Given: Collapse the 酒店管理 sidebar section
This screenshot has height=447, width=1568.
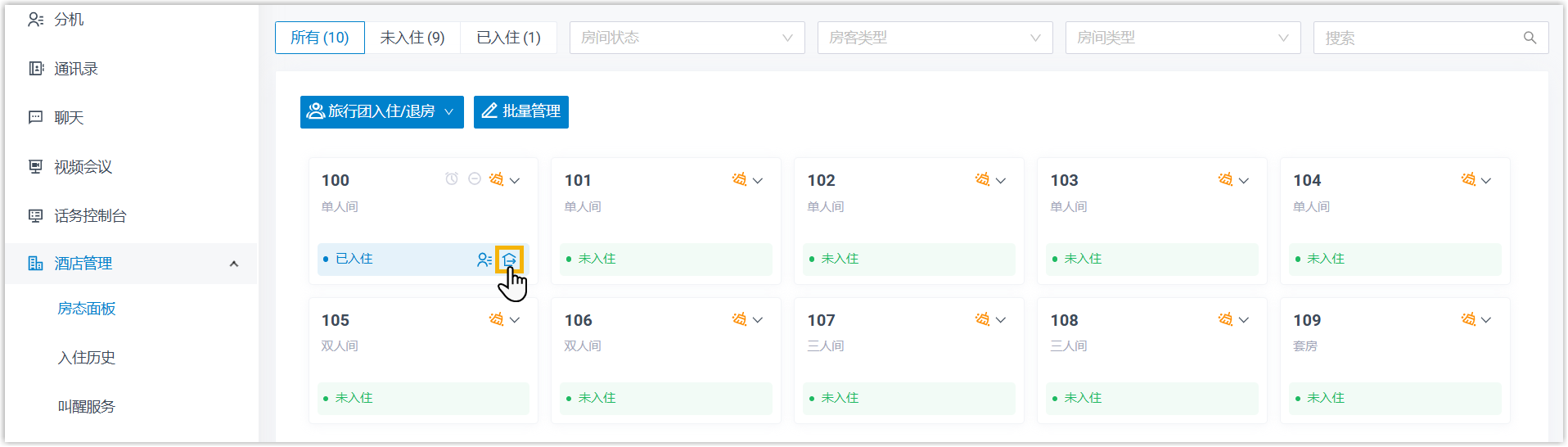Looking at the screenshot, I should [x=234, y=264].
